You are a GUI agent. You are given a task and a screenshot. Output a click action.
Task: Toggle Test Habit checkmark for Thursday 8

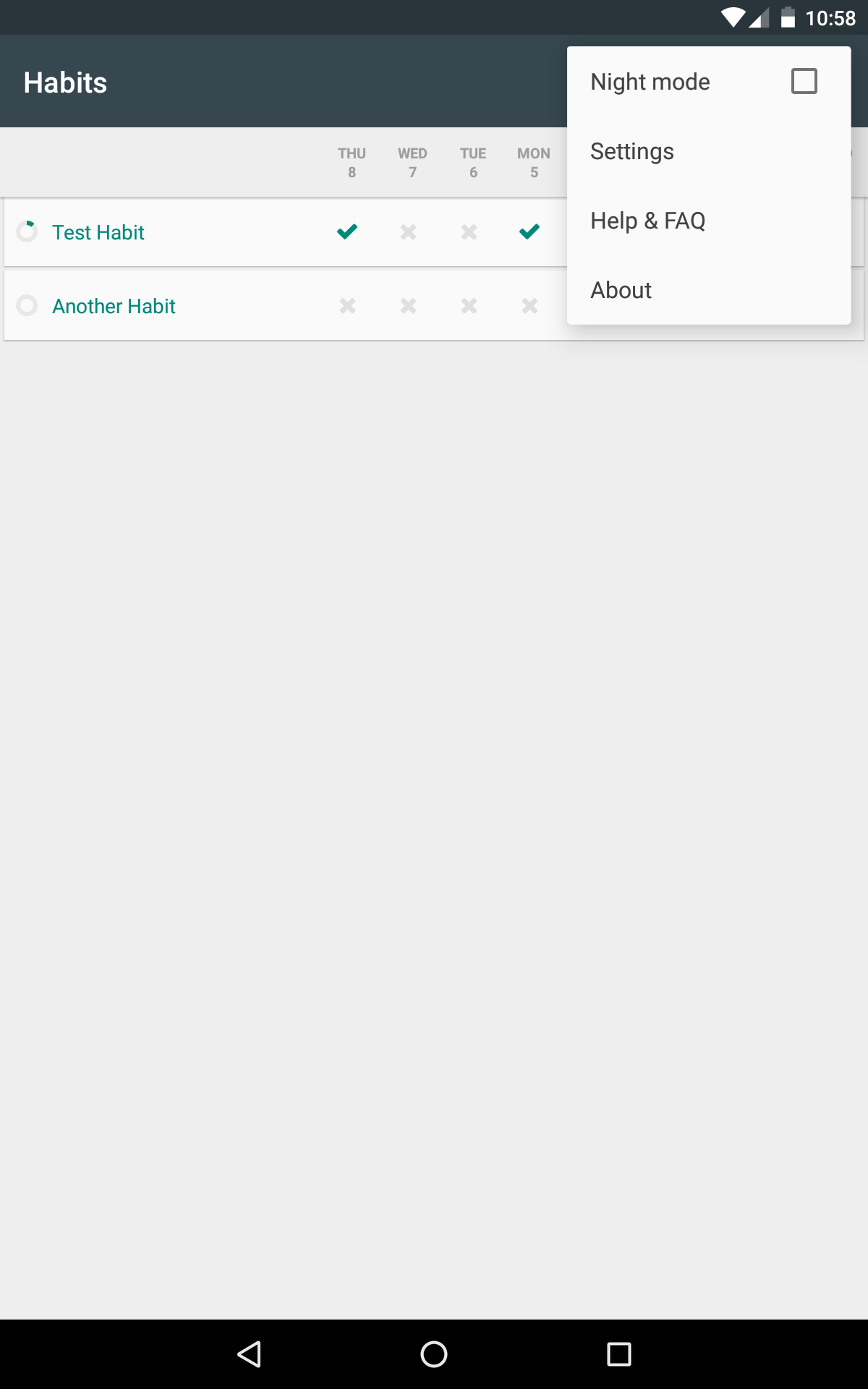(x=347, y=231)
